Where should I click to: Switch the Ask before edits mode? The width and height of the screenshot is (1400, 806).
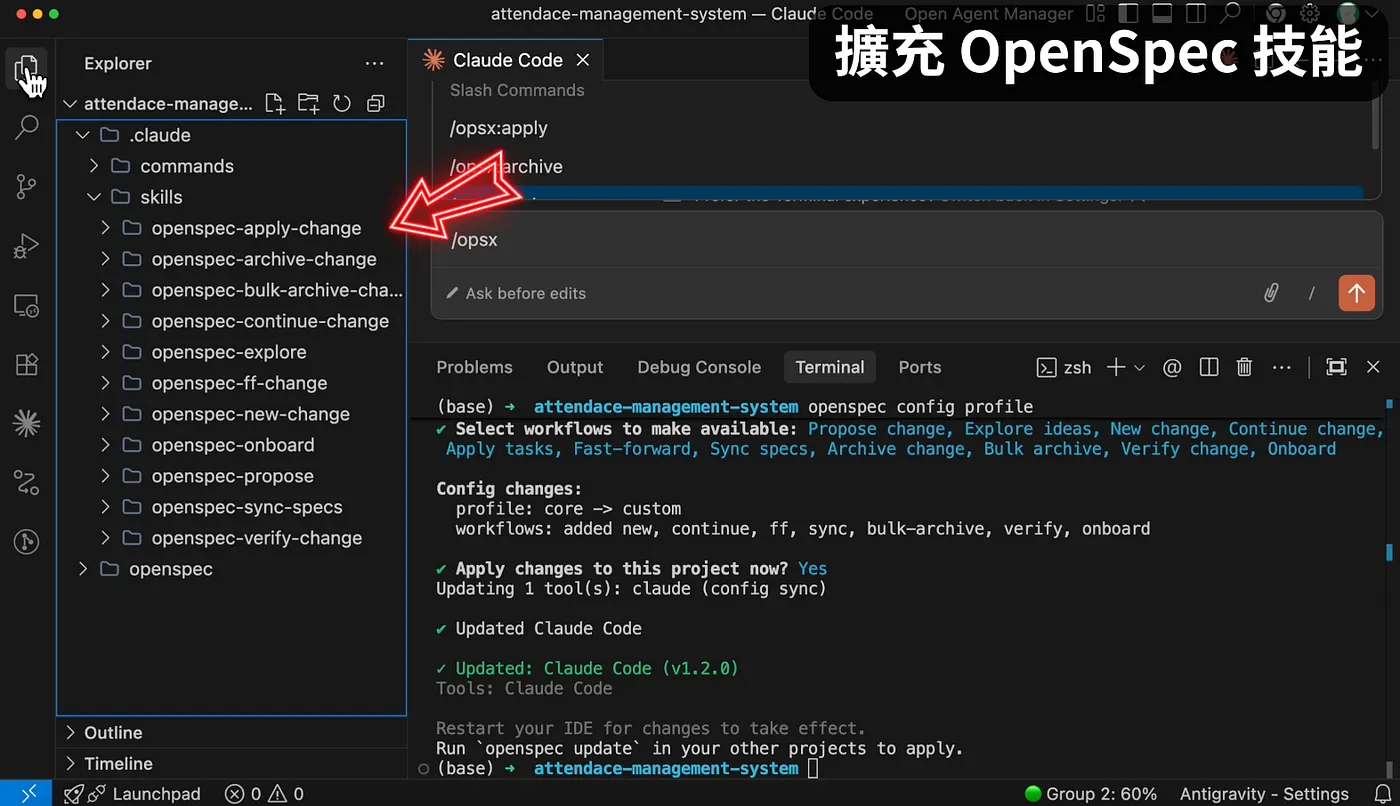(516, 293)
